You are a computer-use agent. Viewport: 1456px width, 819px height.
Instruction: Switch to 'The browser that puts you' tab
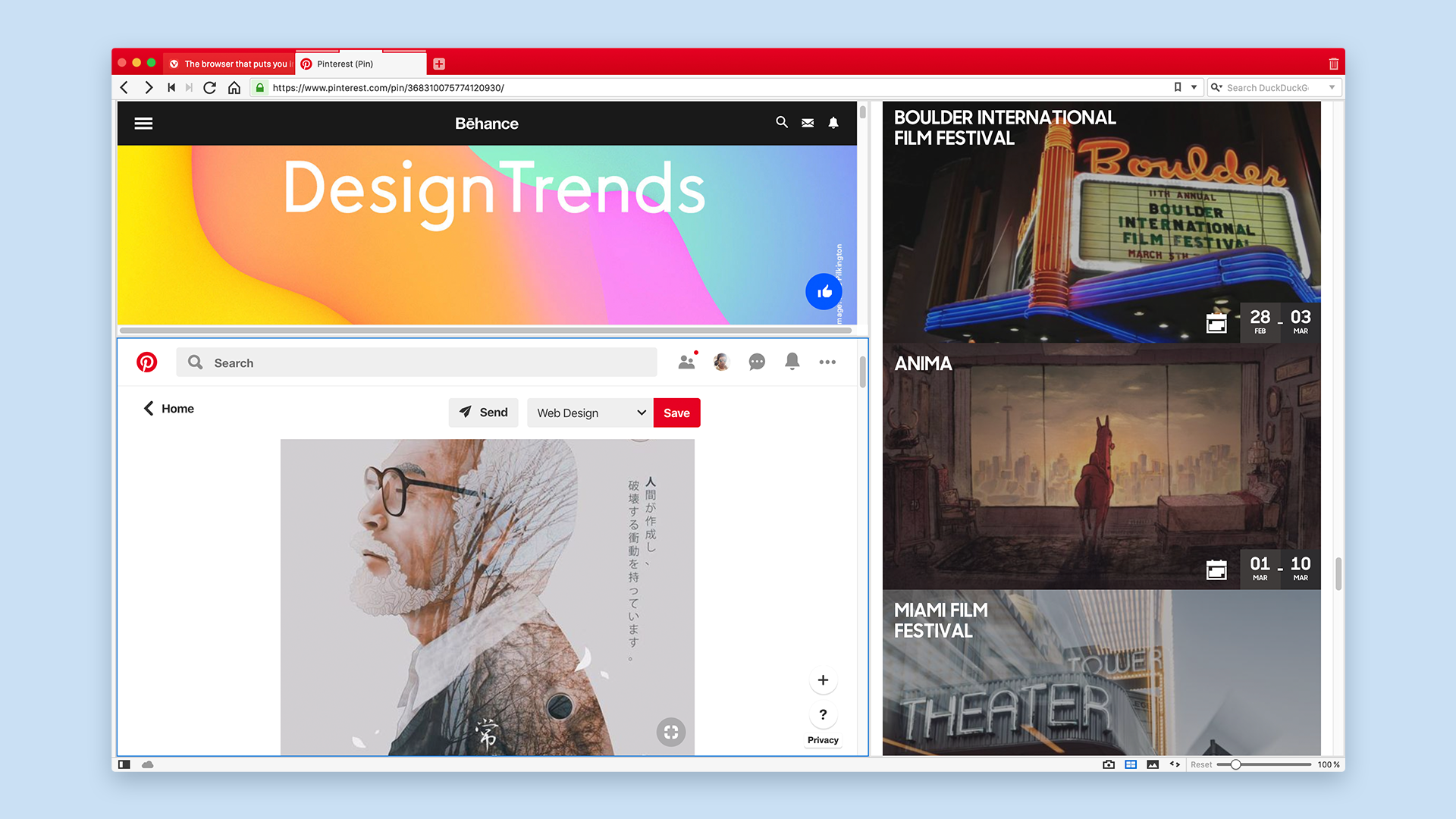click(x=231, y=64)
